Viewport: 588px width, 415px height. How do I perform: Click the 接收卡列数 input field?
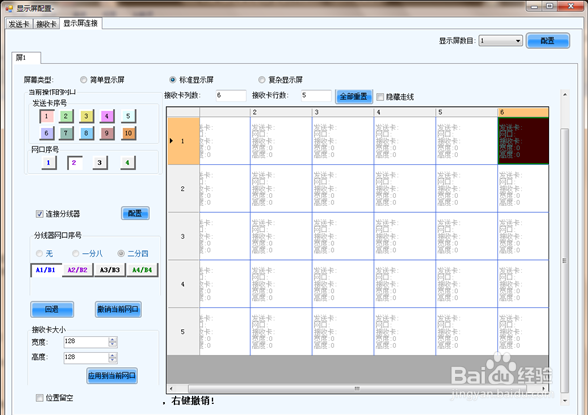[231, 96]
